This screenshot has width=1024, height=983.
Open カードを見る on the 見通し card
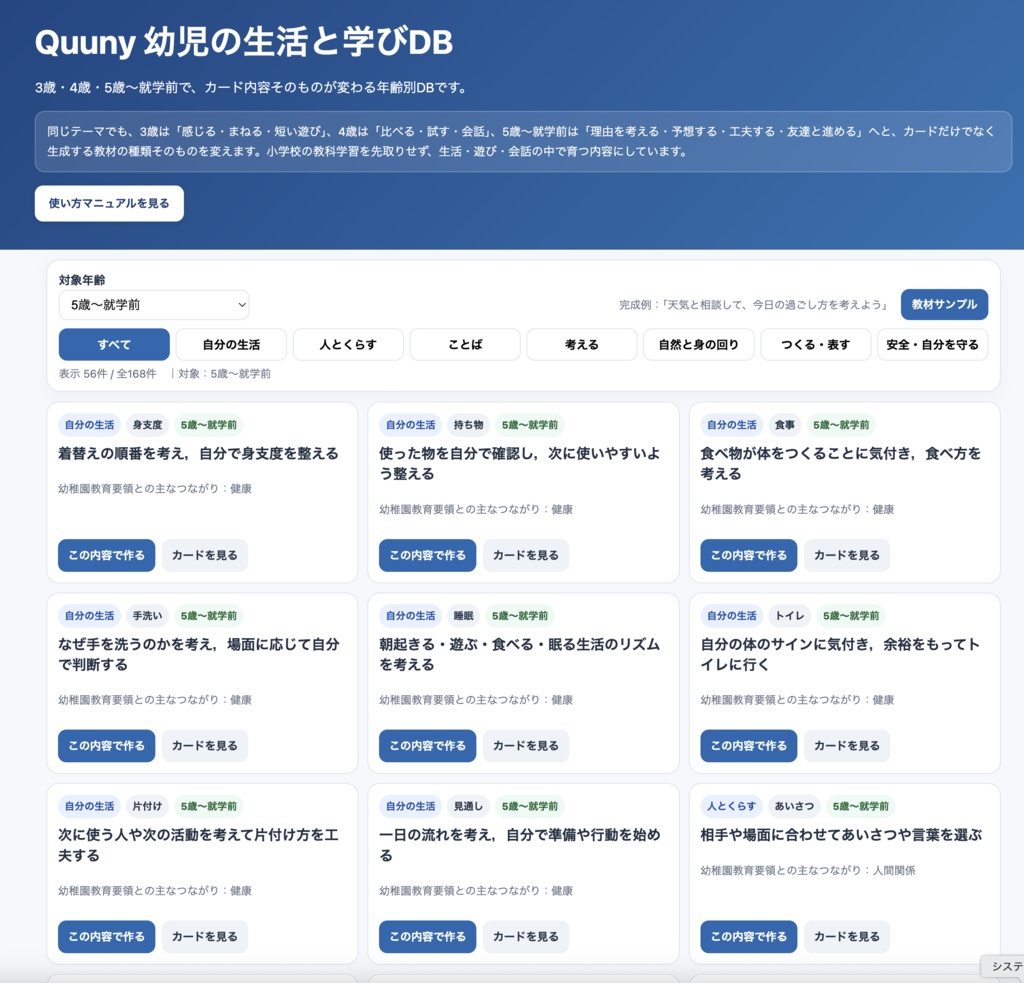tap(526, 937)
